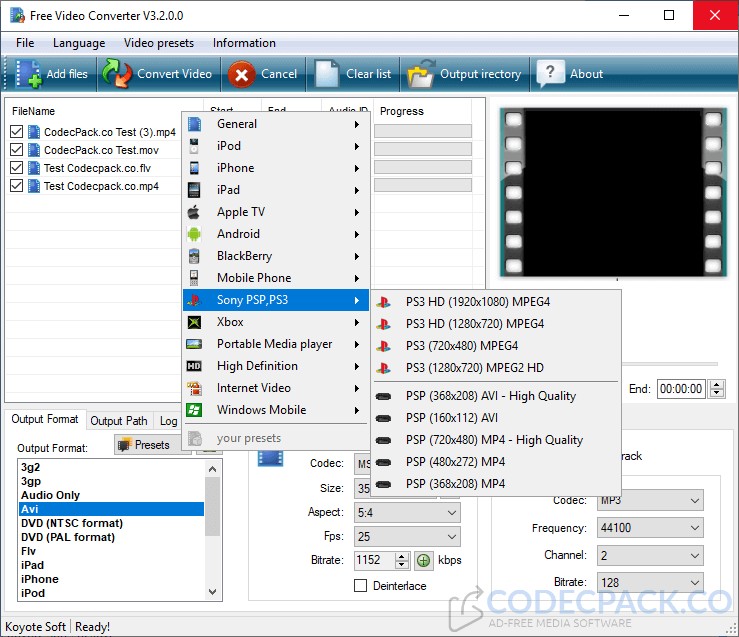Click the green plus bitrate icon
Screen dimensions: 739x637
(424, 561)
